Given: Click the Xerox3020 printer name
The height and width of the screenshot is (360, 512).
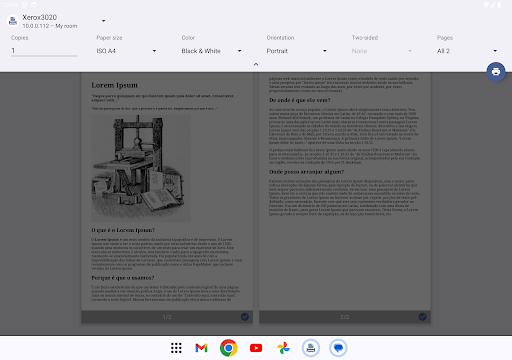Looking at the screenshot, I should [x=40, y=17].
